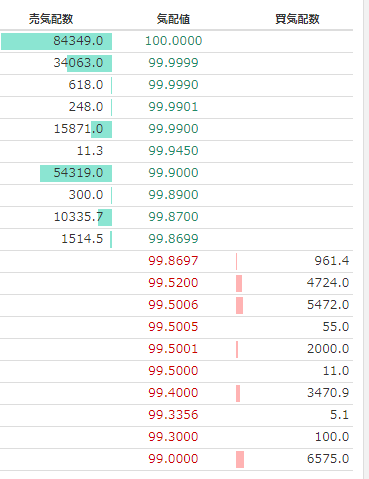The height and width of the screenshot is (479, 369).
Task: Select bid price 99.5005
Action: tap(174, 327)
